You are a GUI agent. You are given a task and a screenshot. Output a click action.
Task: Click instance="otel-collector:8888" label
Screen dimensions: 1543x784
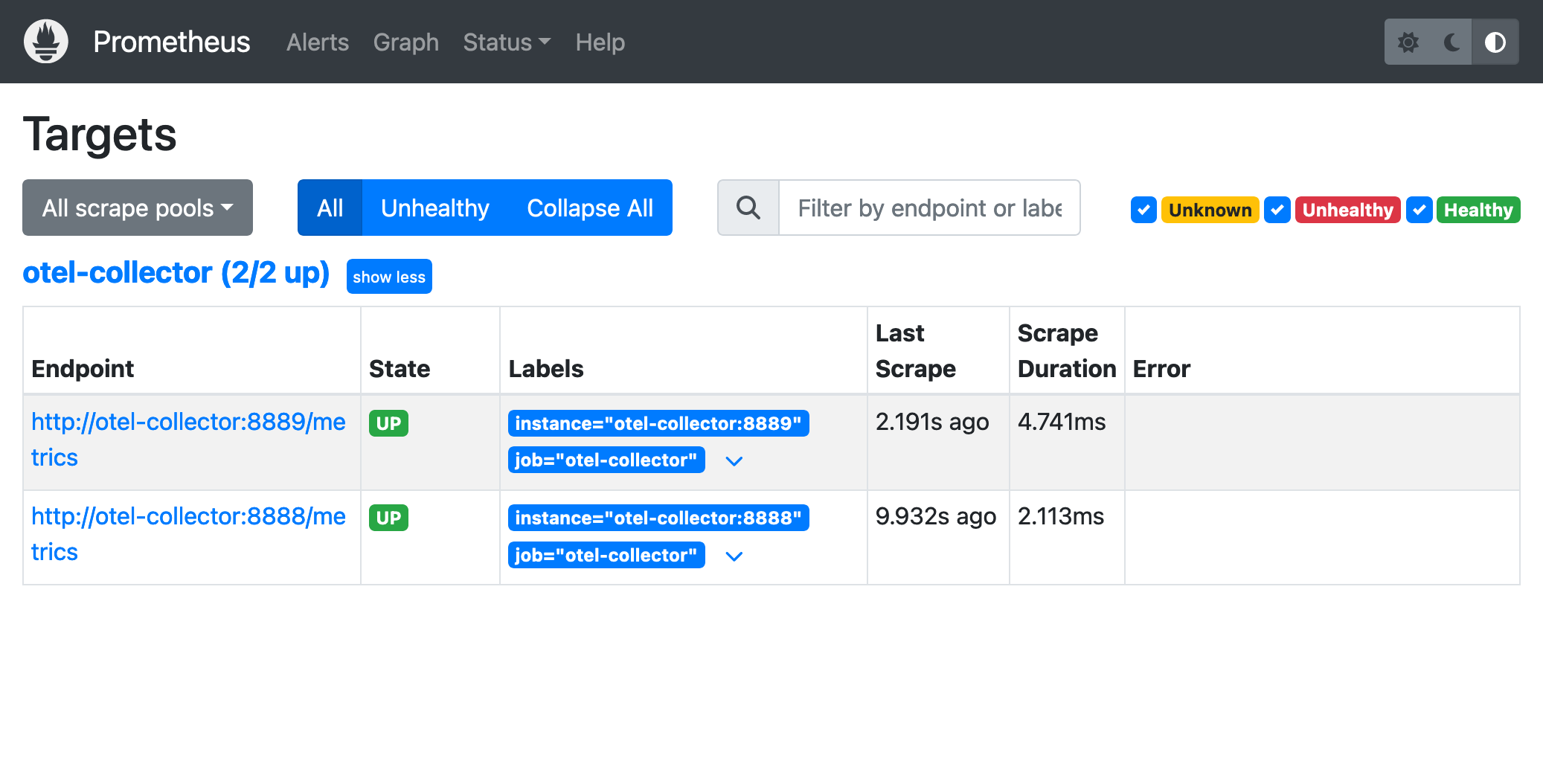(658, 518)
